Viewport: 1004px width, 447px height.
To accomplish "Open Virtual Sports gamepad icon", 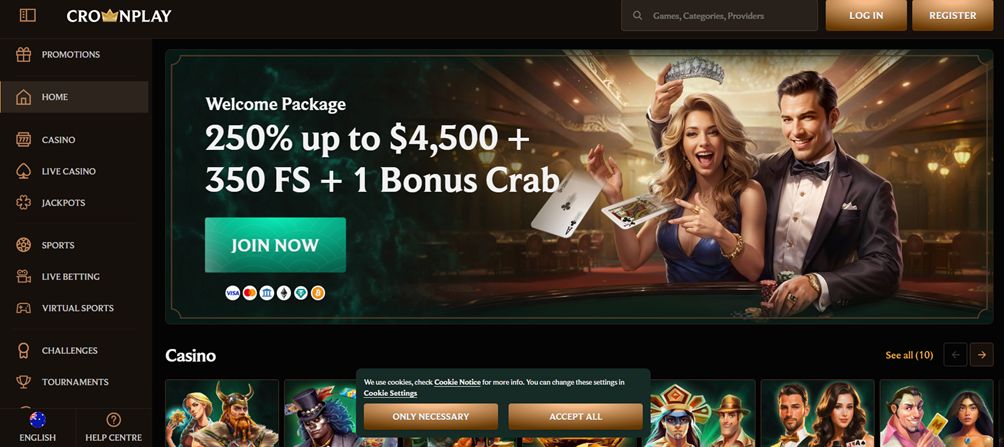I will pos(24,308).
